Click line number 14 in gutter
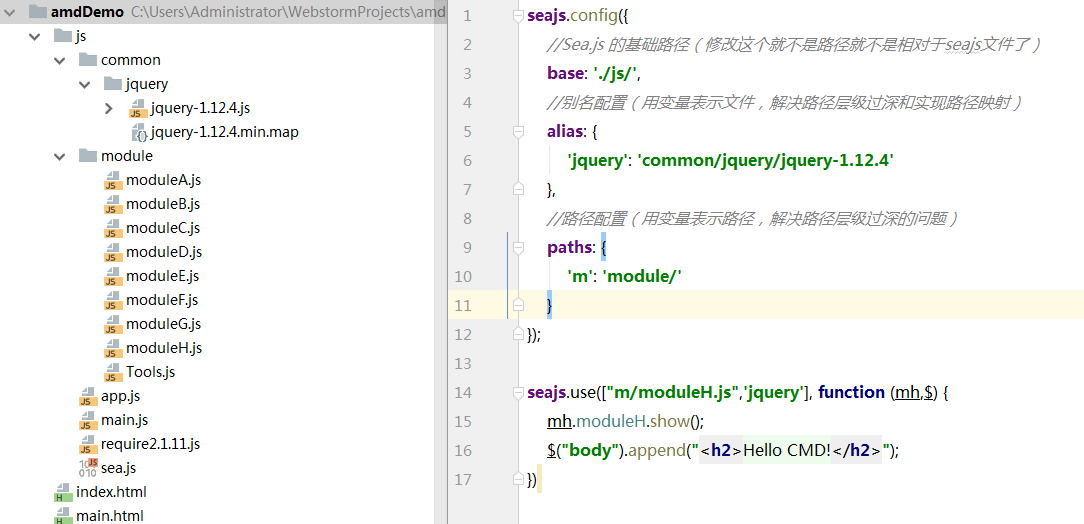 tap(462, 393)
